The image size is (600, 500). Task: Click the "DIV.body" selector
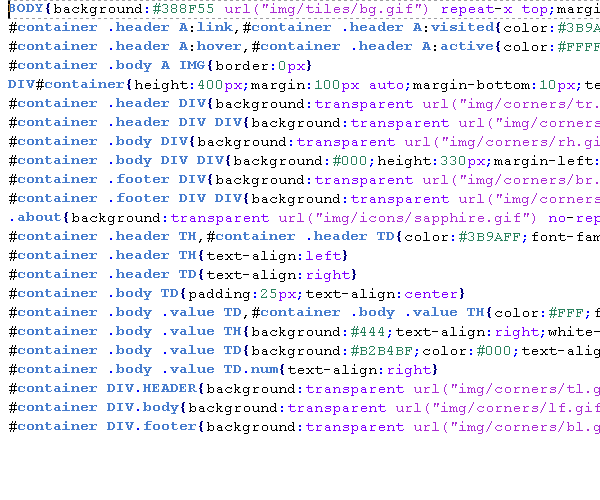tap(143, 408)
